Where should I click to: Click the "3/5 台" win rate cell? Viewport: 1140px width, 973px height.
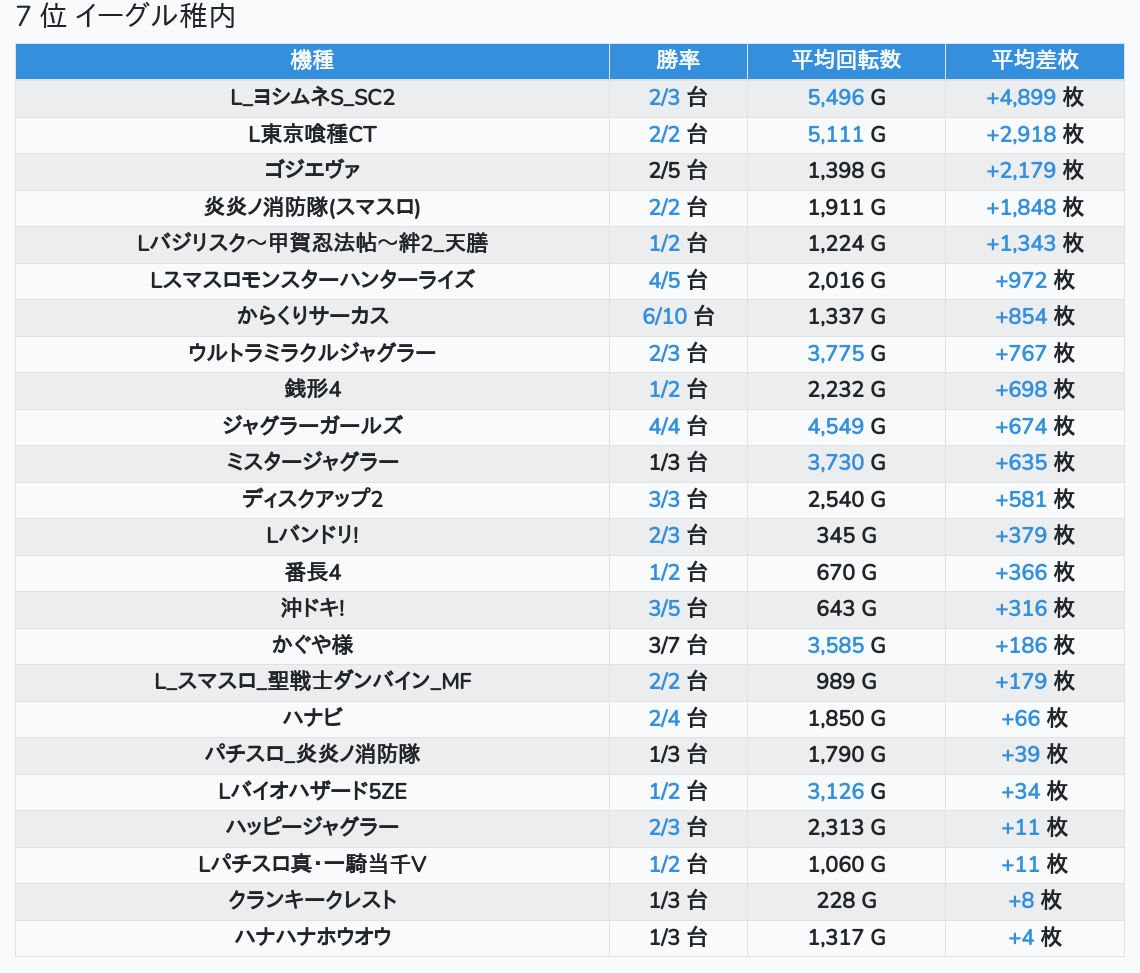click(678, 609)
